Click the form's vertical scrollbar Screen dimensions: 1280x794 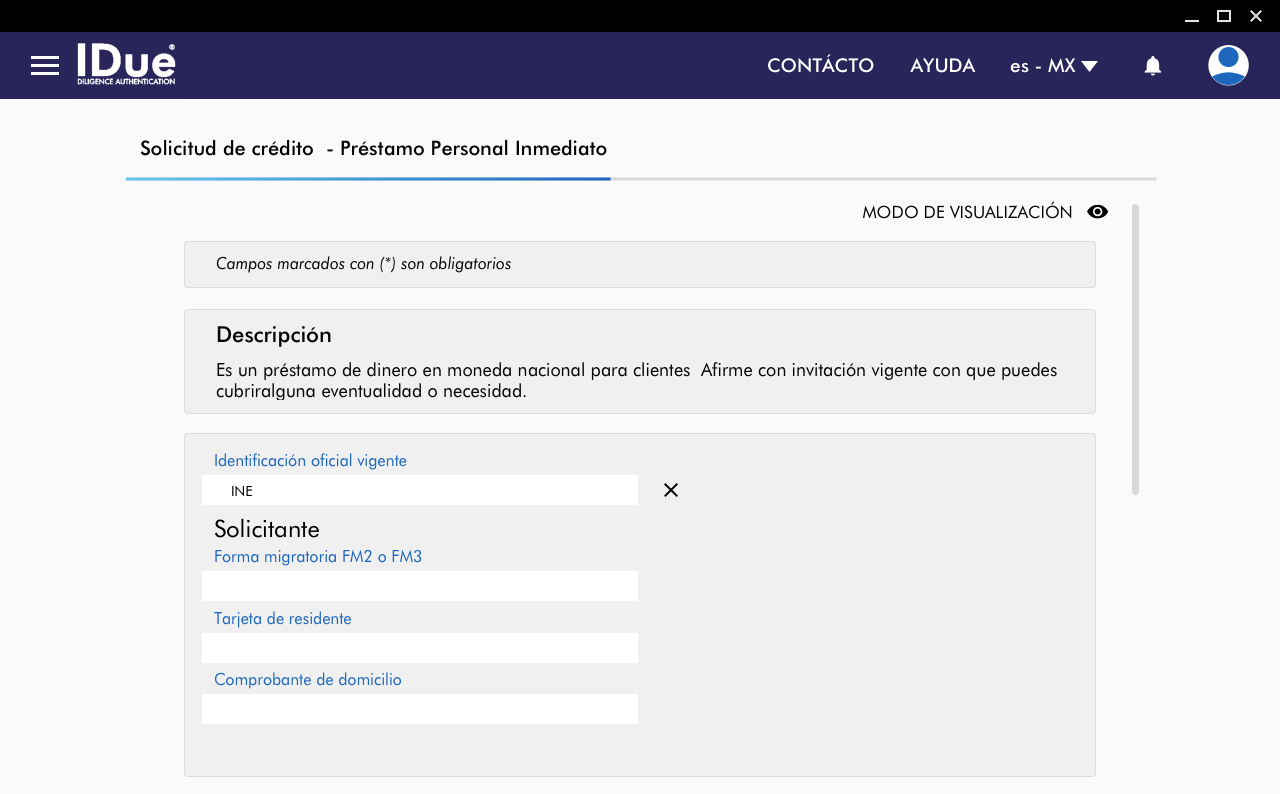[x=1135, y=349]
